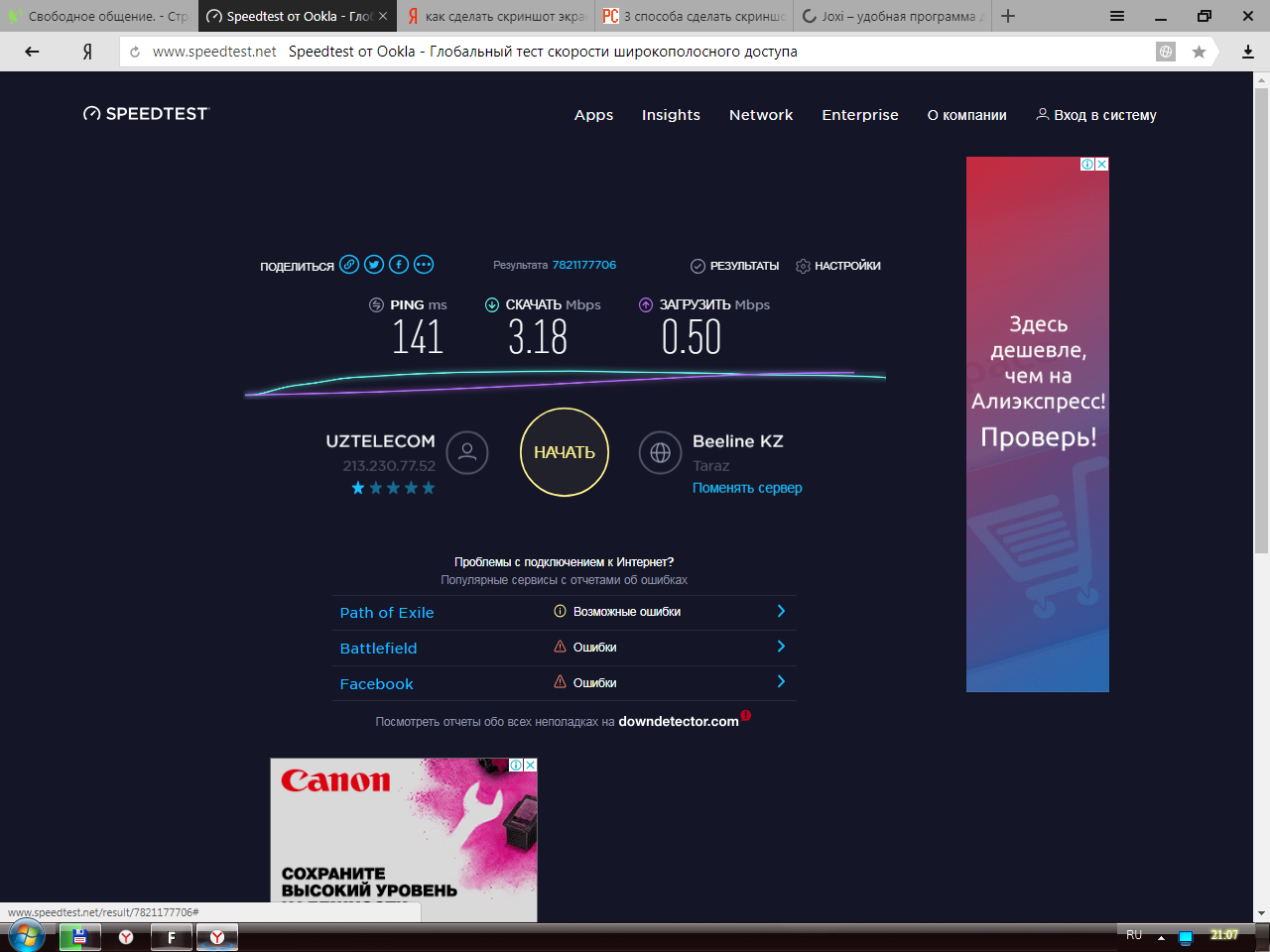Click Поменять сервер link
This screenshot has height=952, width=1270.
747,488
